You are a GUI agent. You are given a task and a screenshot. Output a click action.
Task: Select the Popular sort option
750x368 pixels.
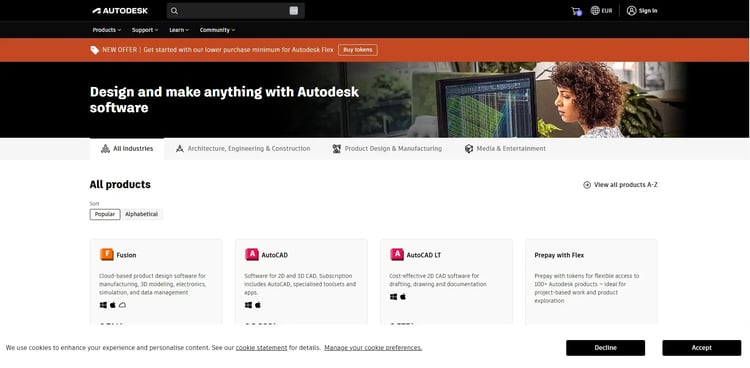pos(105,214)
